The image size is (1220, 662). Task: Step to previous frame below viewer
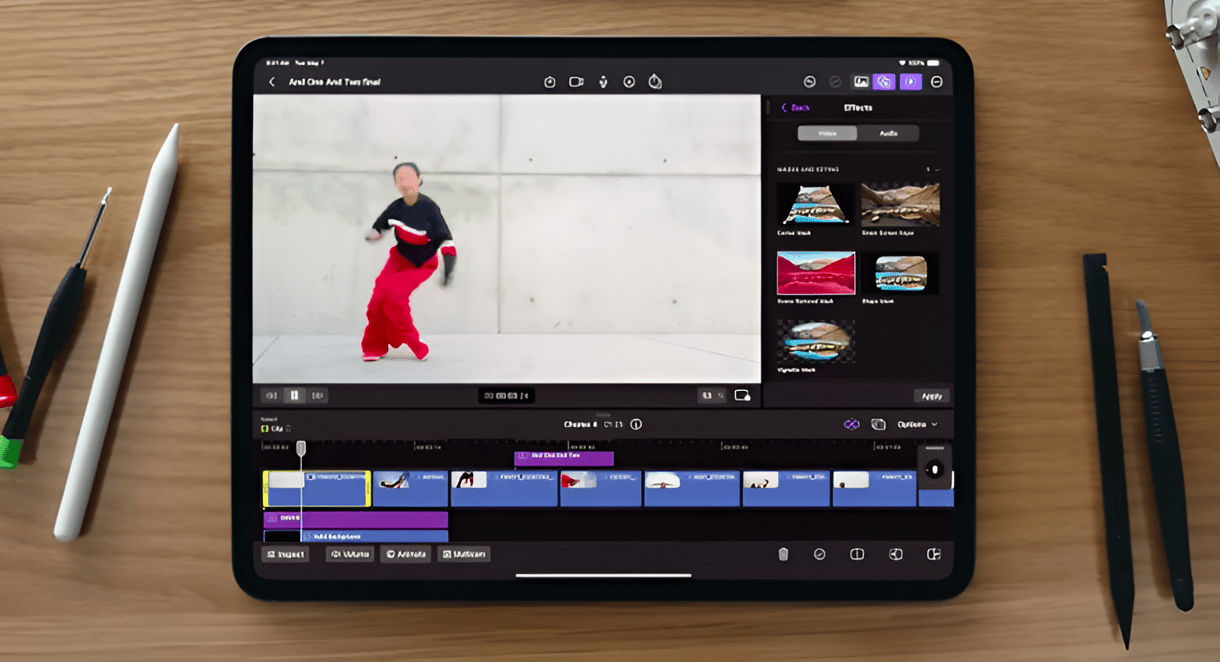point(271,395)
